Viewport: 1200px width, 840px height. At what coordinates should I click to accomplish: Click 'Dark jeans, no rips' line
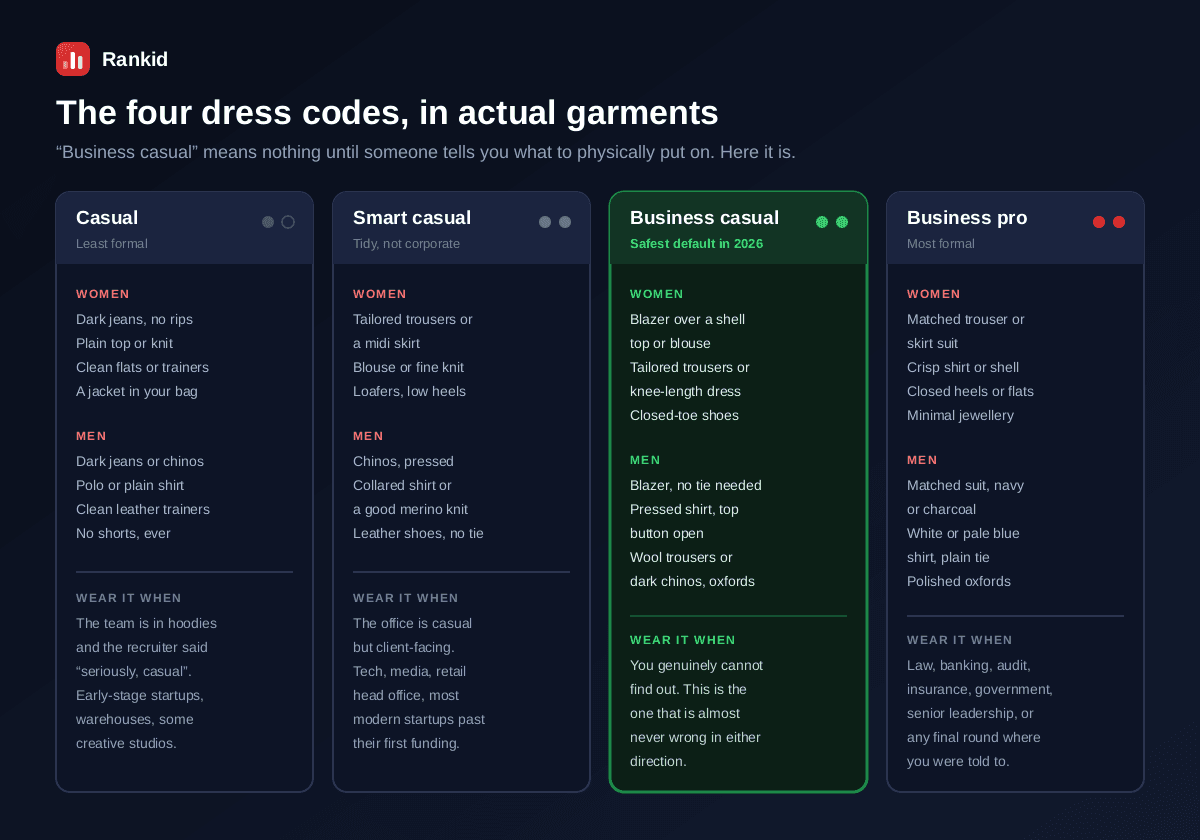pos(134,320)
